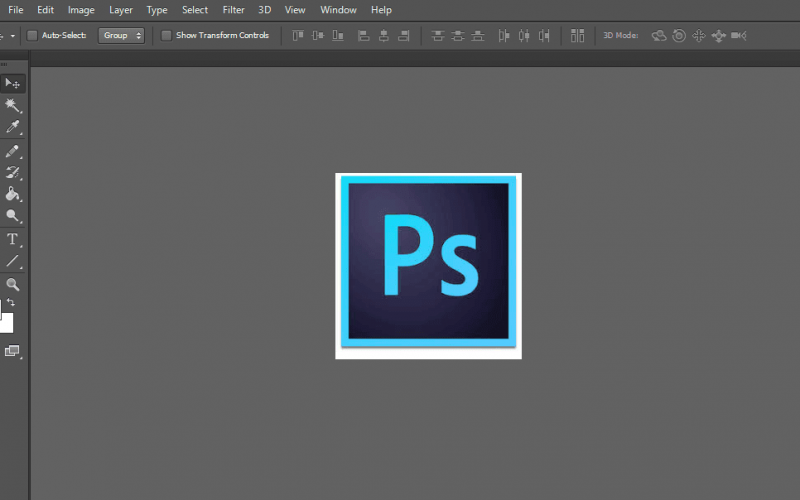This screenshot has width=800, height=500.
Task: Select the Move tool
Action: [12, 83]
